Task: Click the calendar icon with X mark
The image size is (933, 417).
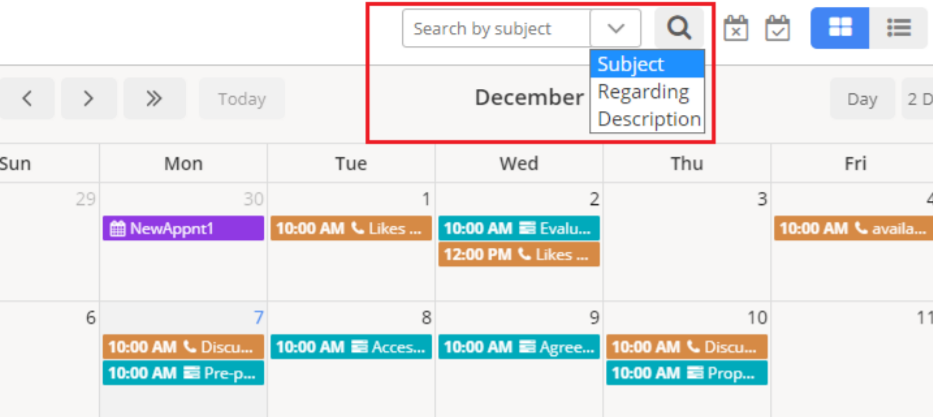Action: pyautogui.click(x=736, y=28)
